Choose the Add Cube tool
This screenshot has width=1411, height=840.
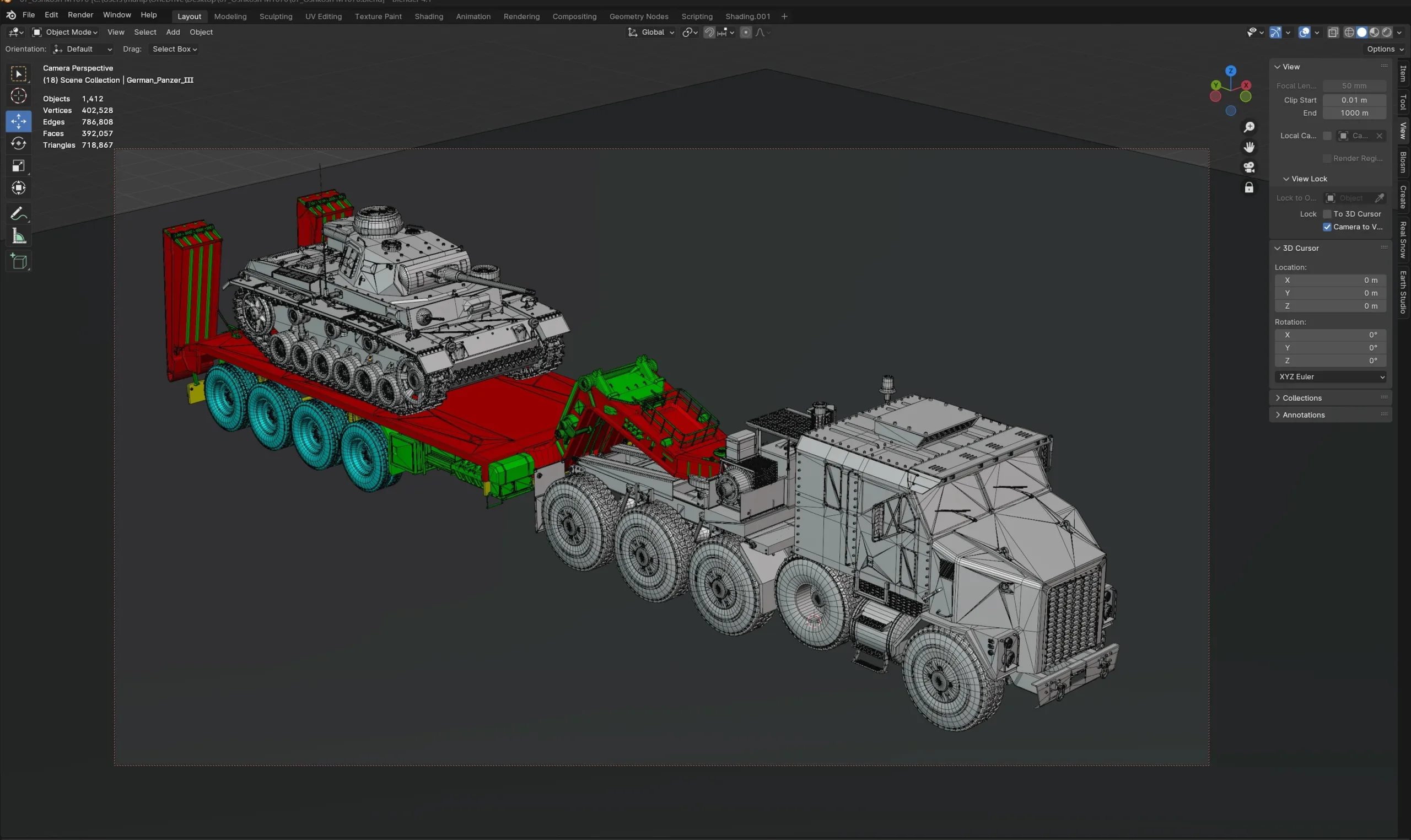pyautogui.click(x=19, y=261)
